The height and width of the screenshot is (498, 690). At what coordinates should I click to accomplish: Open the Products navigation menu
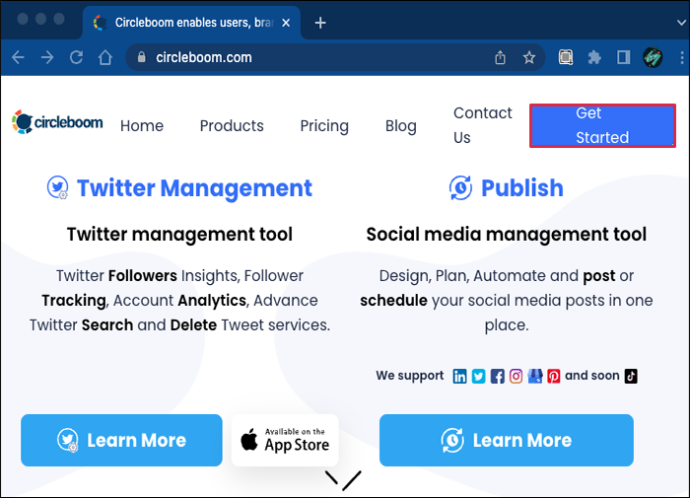[x=231, y=126]
